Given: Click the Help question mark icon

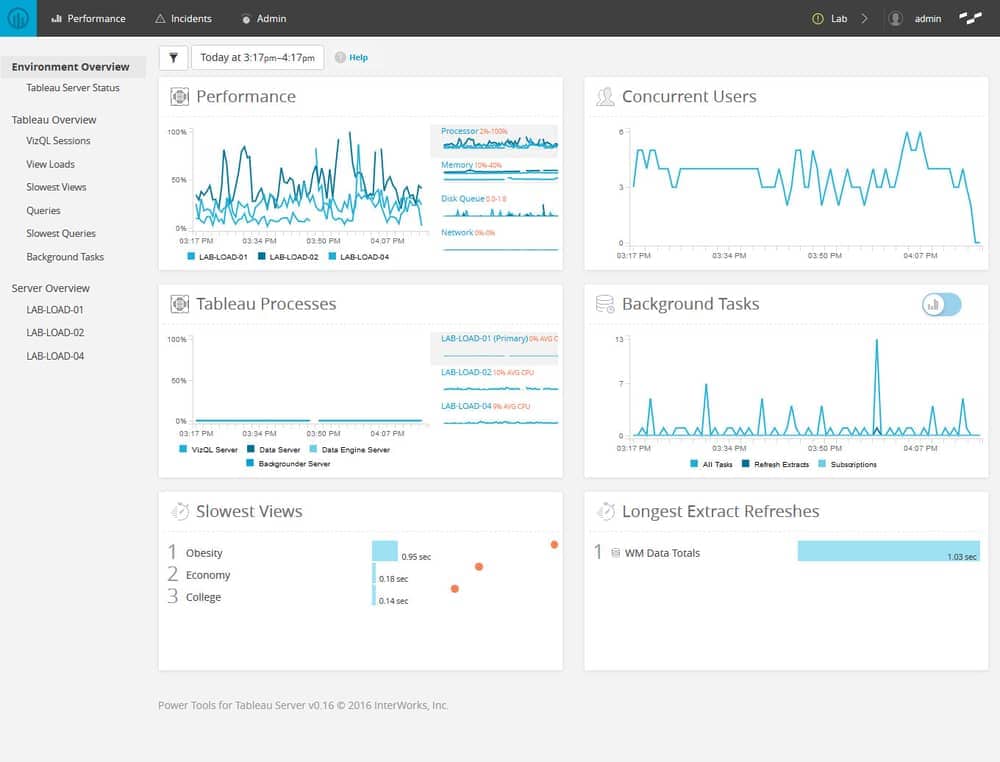Looking at the screenshot, I should coord(340,57).
